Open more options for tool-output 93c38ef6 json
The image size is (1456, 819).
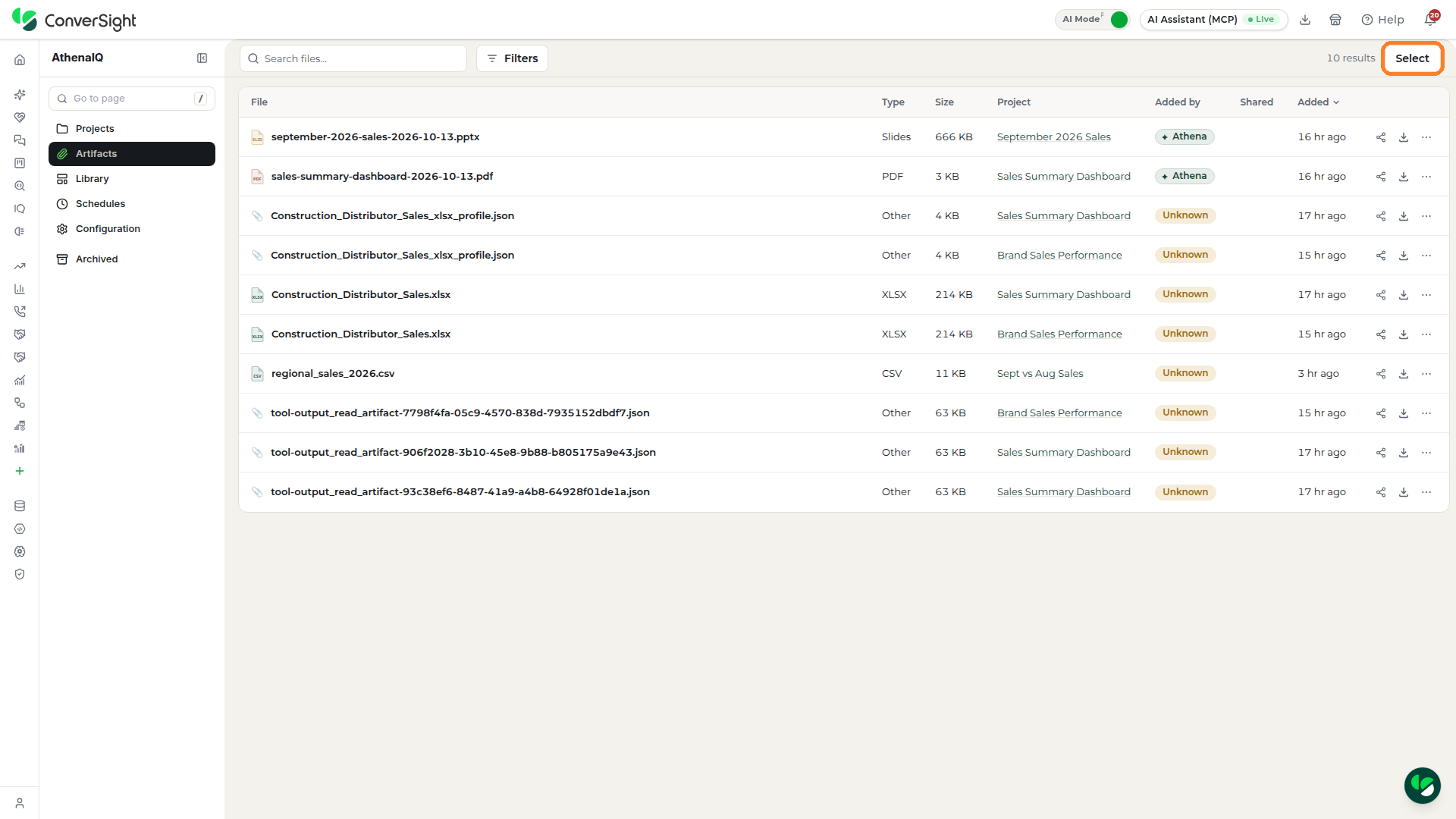pyautogui.click(x=1426, y=492)
